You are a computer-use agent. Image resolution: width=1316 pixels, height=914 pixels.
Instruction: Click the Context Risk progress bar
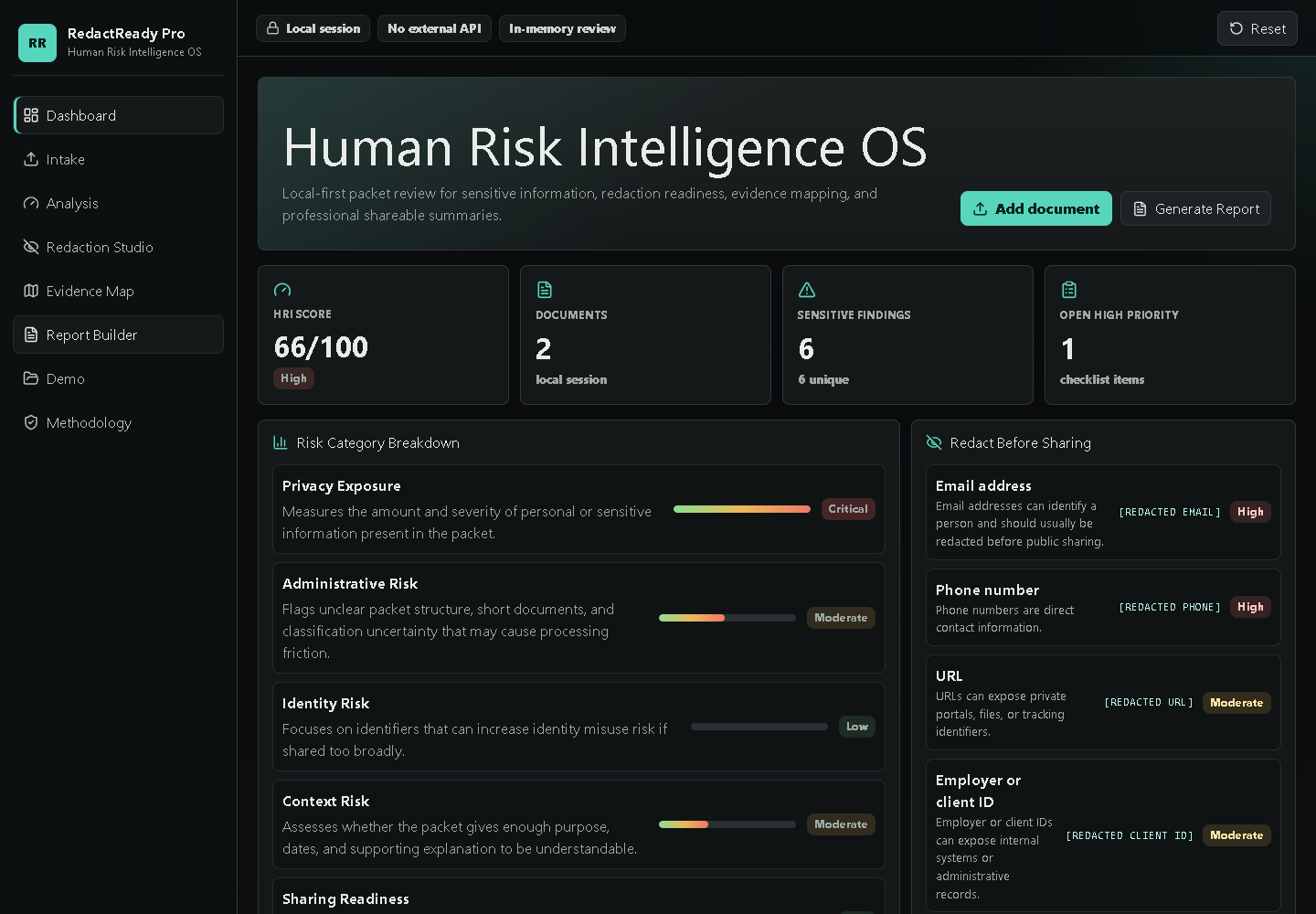point(727,824)
